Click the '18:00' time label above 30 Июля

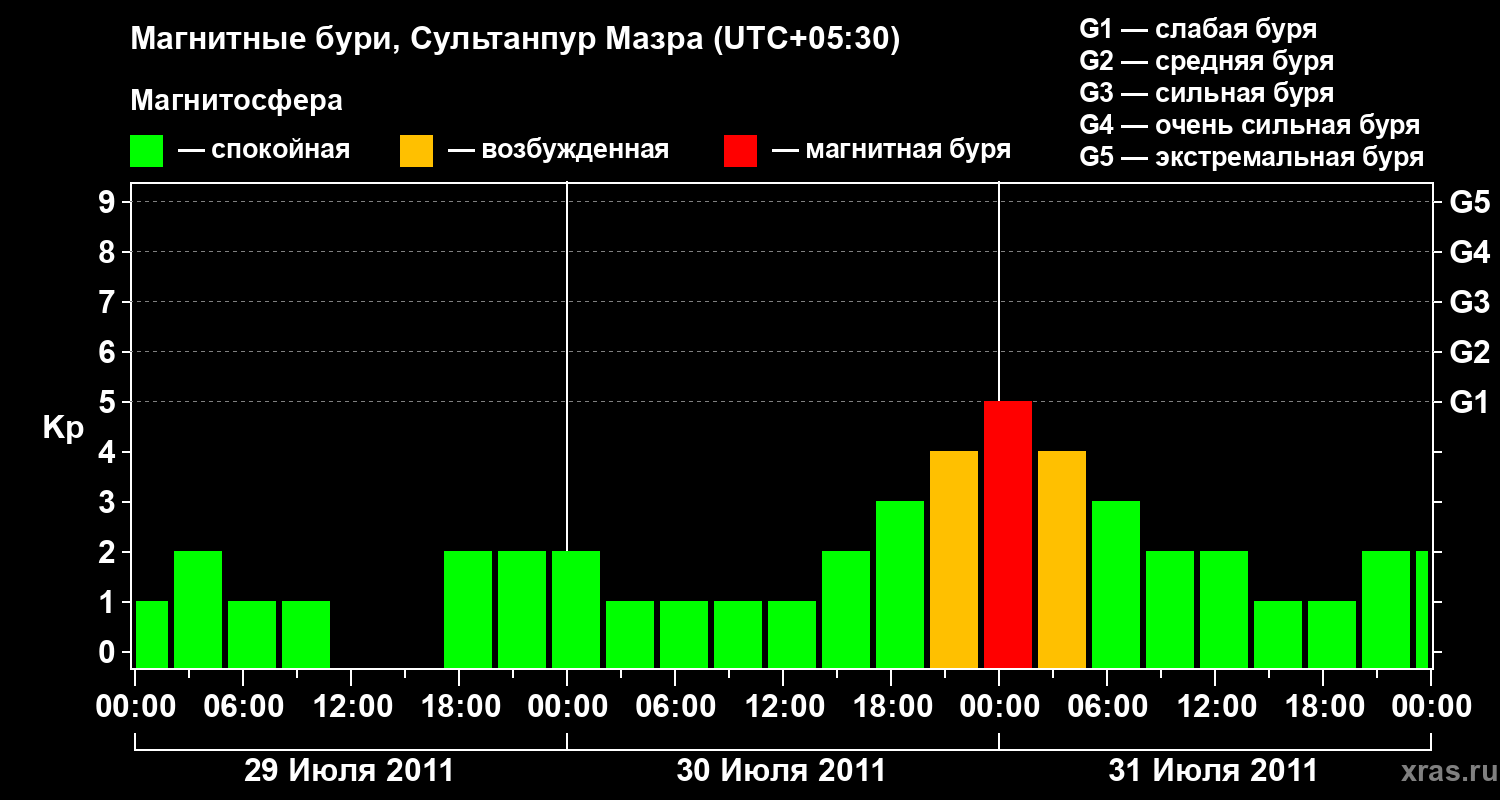891,707
